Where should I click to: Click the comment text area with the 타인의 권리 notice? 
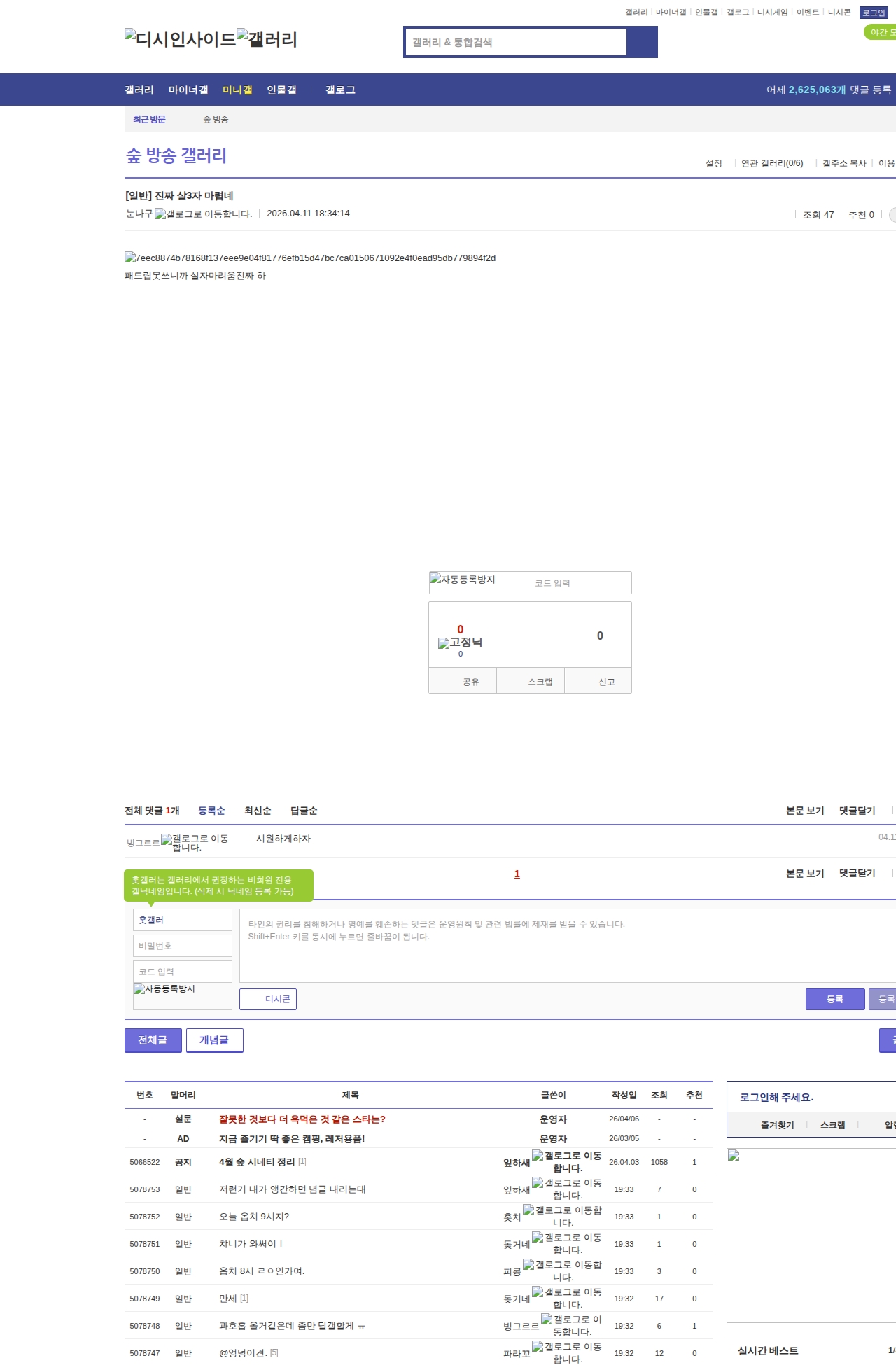[x=568, y=946]
